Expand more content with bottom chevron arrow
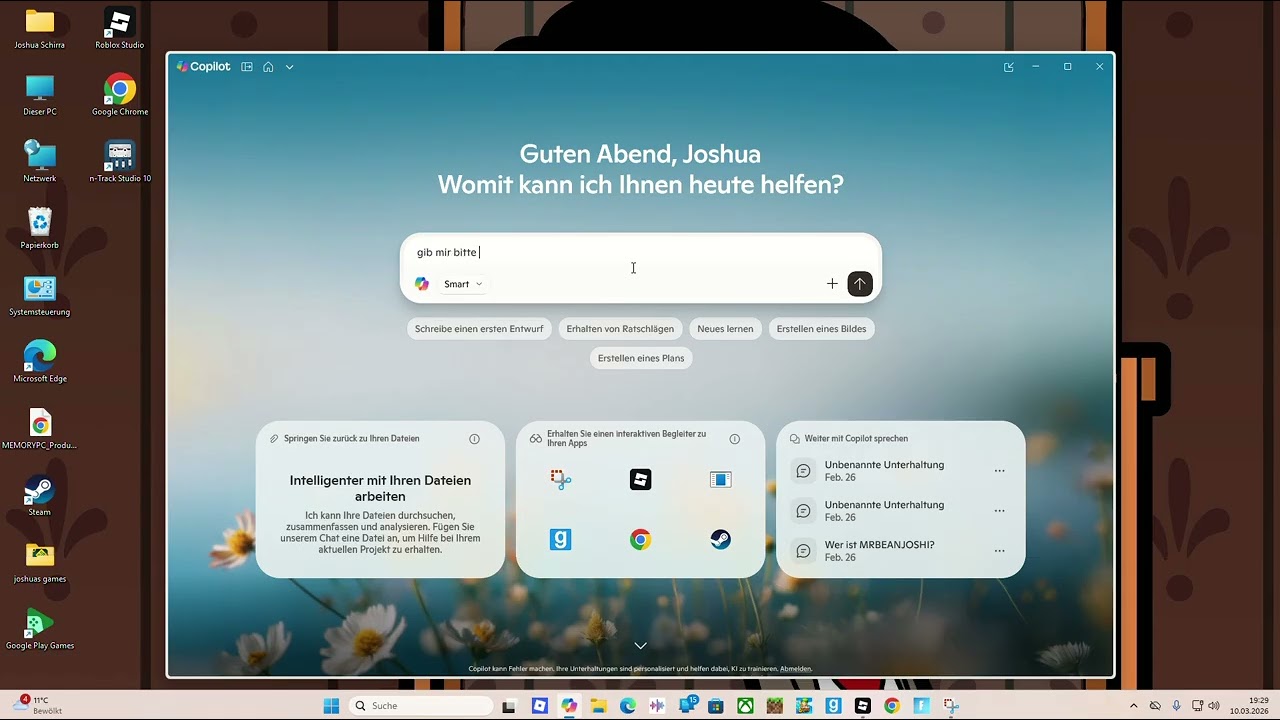The height and width of the screenshot is (720, 1280). 641,646
